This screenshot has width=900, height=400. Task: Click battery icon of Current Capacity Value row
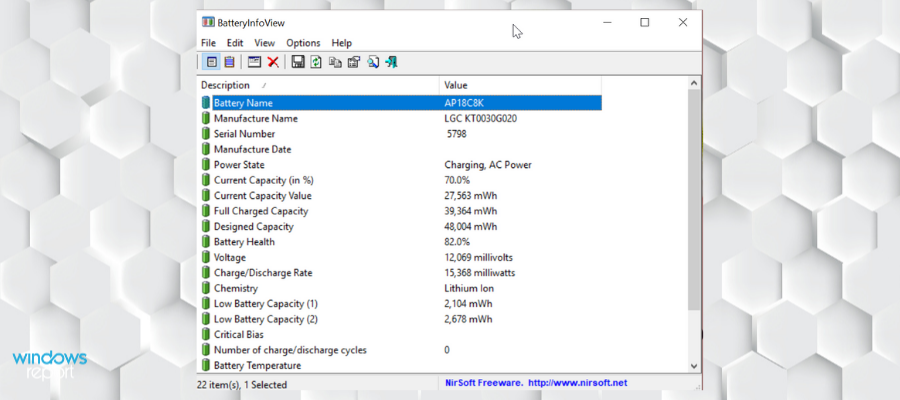coord(206,196)
